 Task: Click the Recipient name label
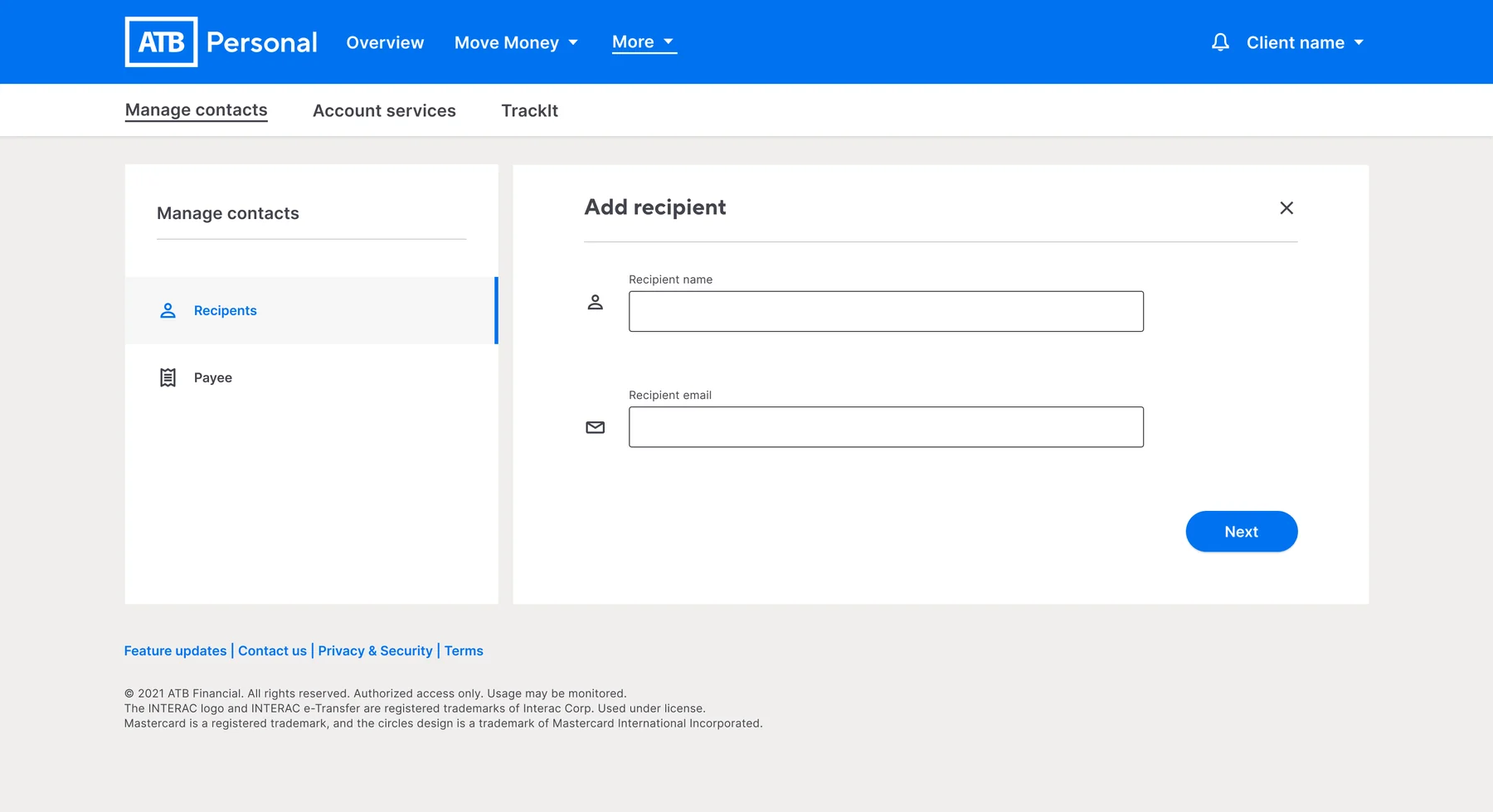click(x=670, y=280)
